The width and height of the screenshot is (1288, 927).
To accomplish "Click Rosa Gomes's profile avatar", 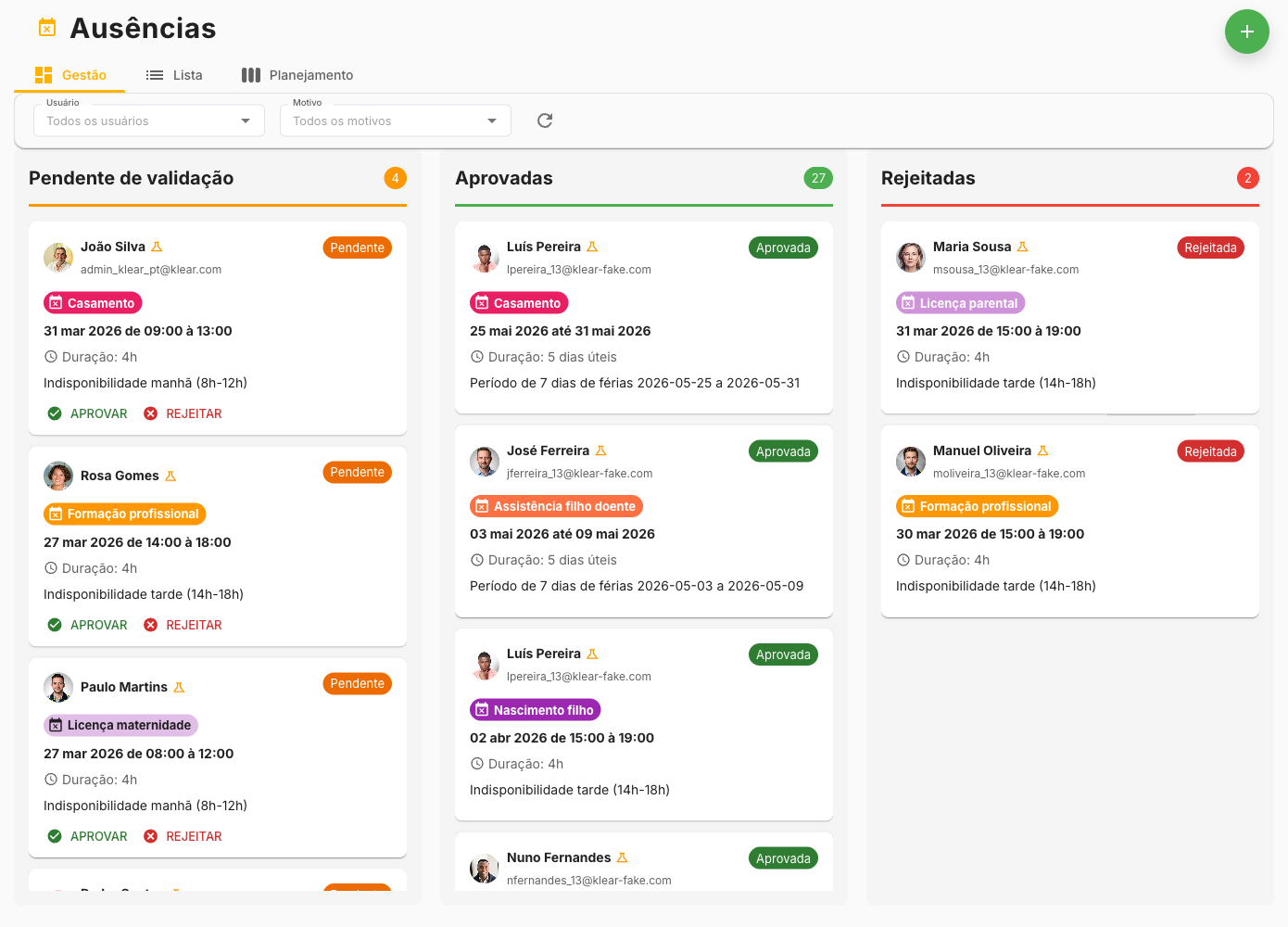I will point(58,476).
